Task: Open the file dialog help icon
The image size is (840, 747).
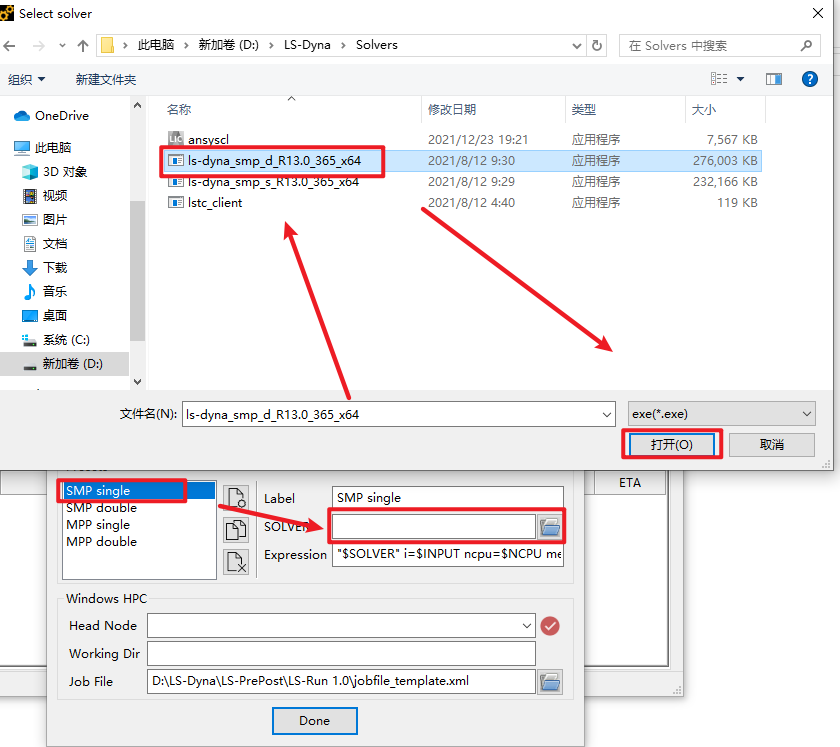Action: (x=811, y=79)
